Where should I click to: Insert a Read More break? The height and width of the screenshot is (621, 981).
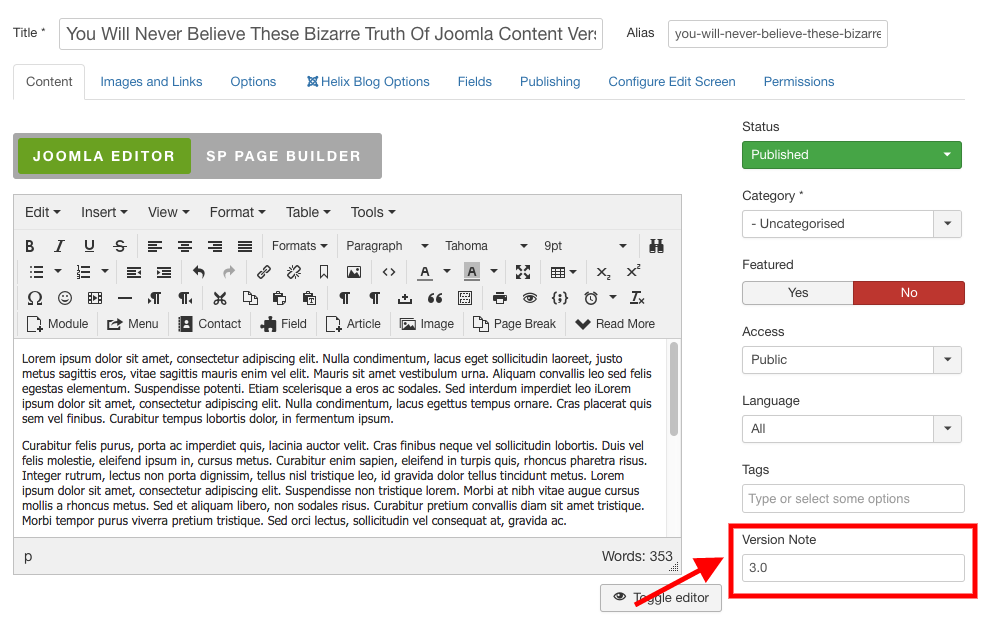[614, 323]
